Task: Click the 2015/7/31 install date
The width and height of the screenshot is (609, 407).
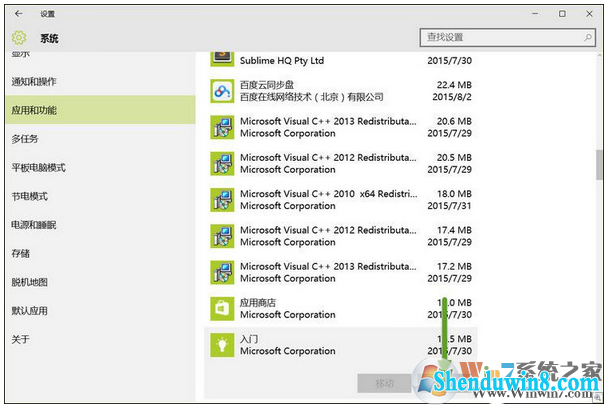Action: click(449, 205)
